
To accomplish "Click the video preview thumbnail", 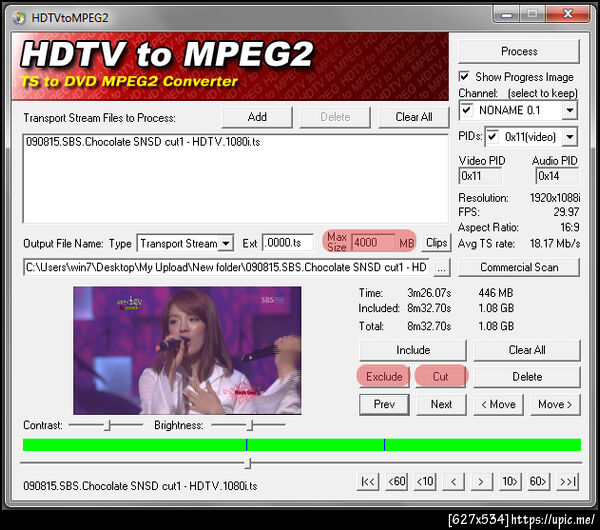I will pyautogui.click(x=187, y=350).
